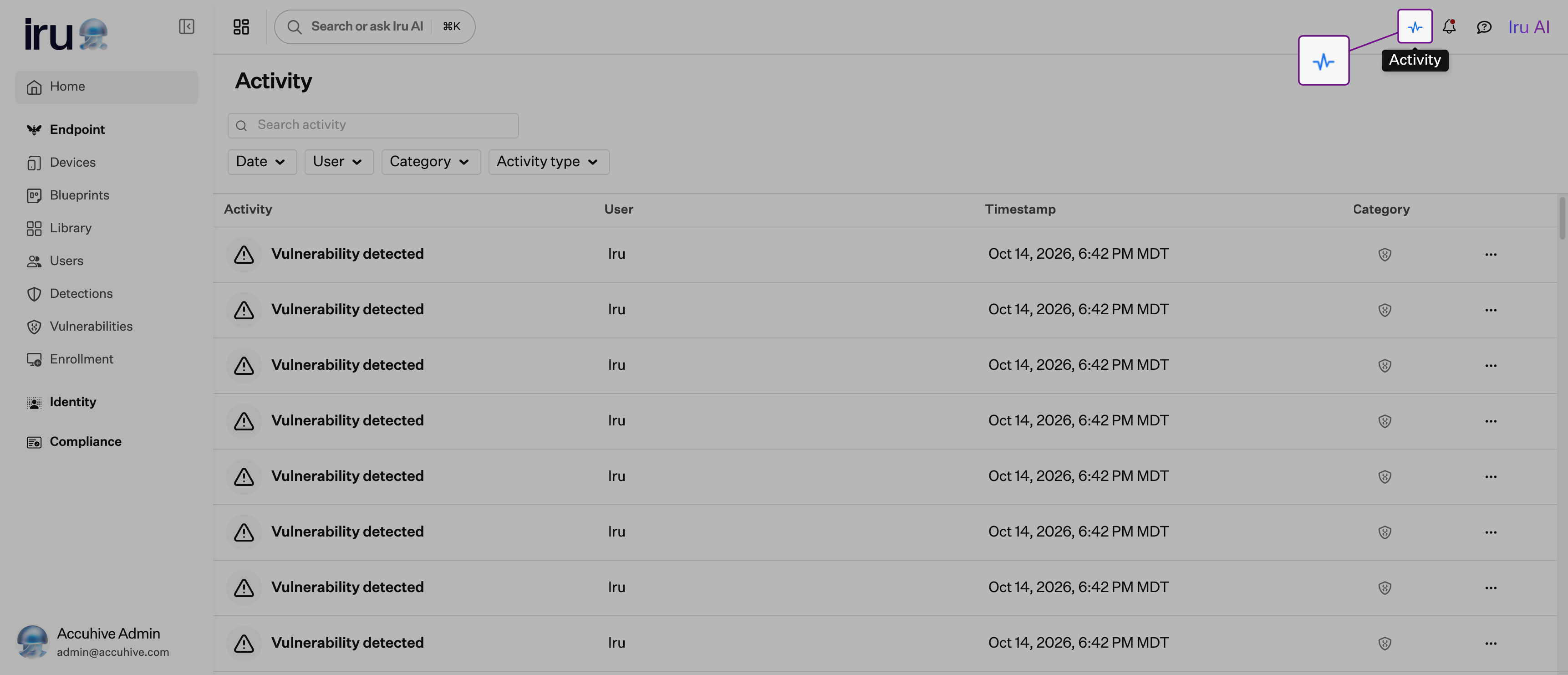Open more options for the last visible row
The height and width of the screenshot is (675, 1568).
tap(1490, 643)
